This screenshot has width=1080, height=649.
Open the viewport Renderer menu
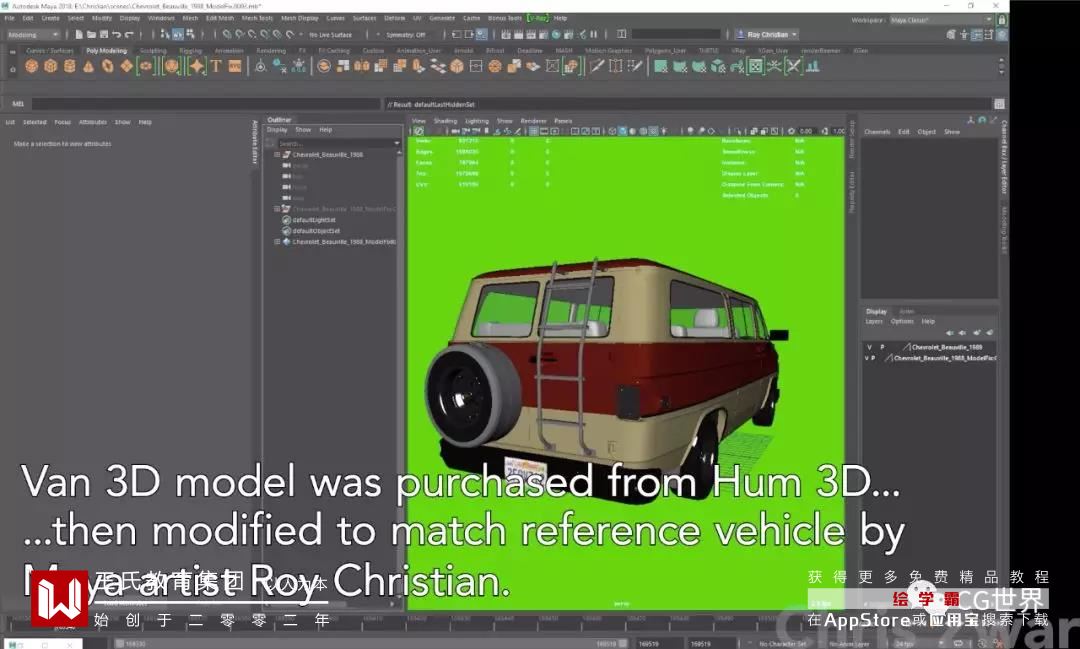(533, 121)
